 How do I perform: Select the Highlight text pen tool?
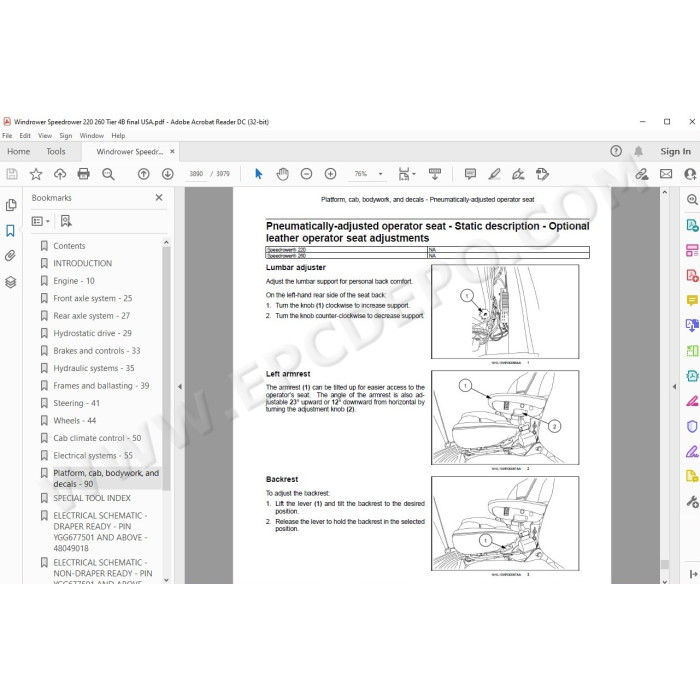pyautogui.click(x=494, y=174)
